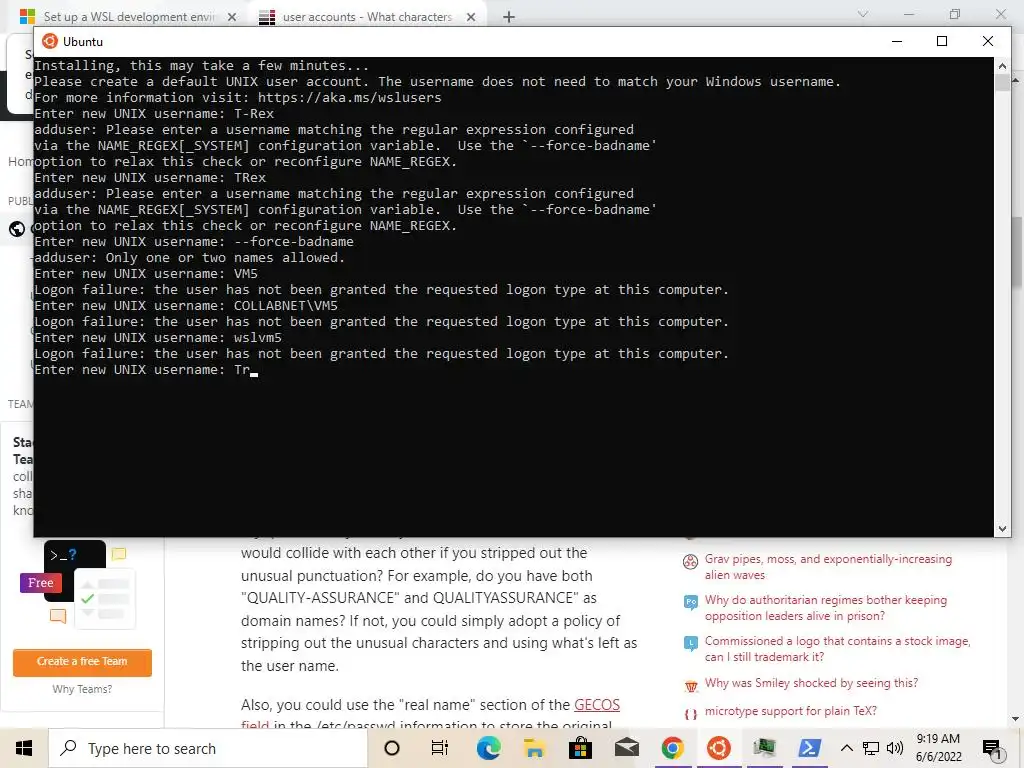
Task: Show hidden system tray icons
Action: 846,748
